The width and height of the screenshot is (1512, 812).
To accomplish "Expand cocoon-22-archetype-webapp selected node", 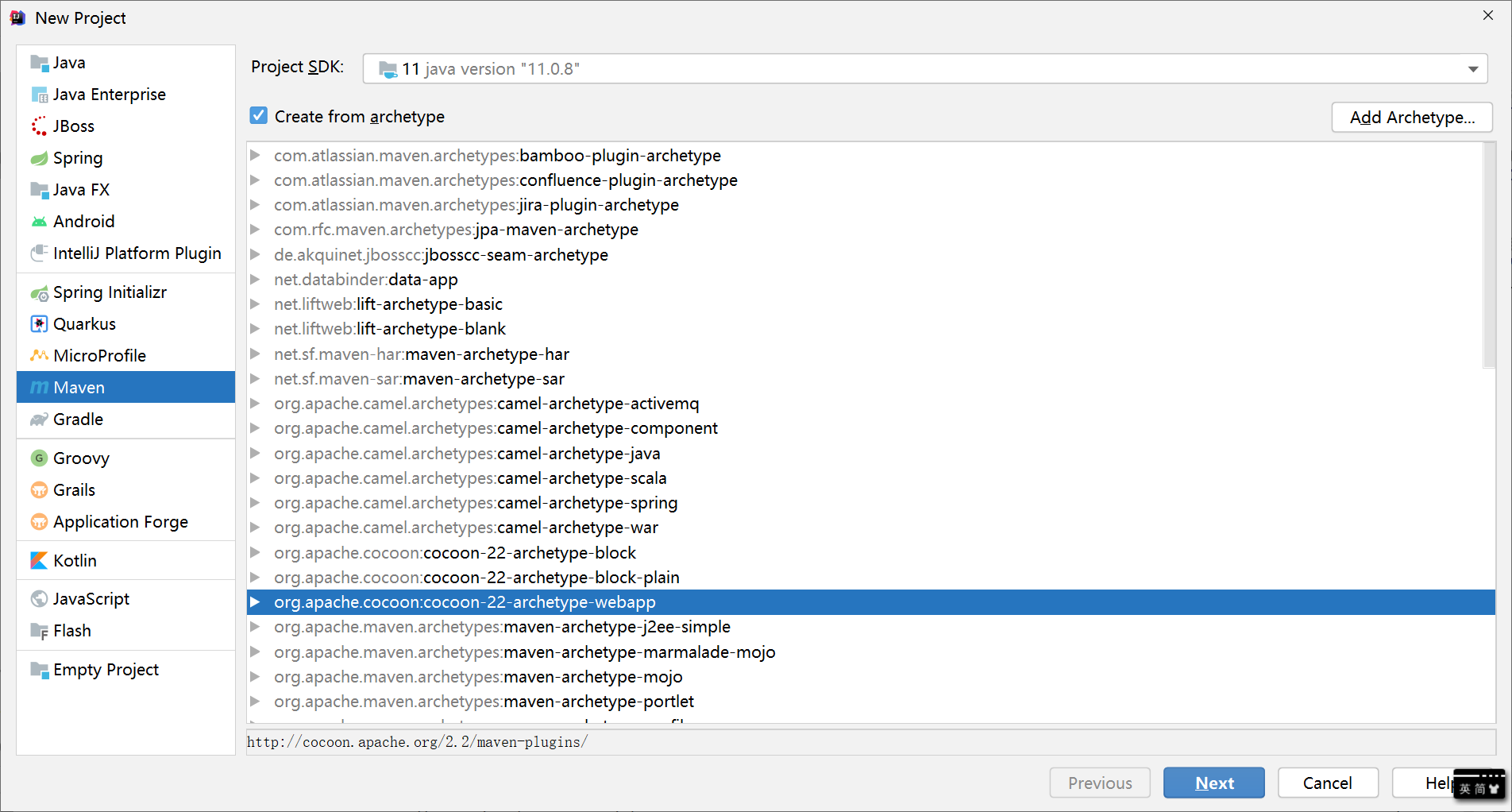I will tap(255, 601).
